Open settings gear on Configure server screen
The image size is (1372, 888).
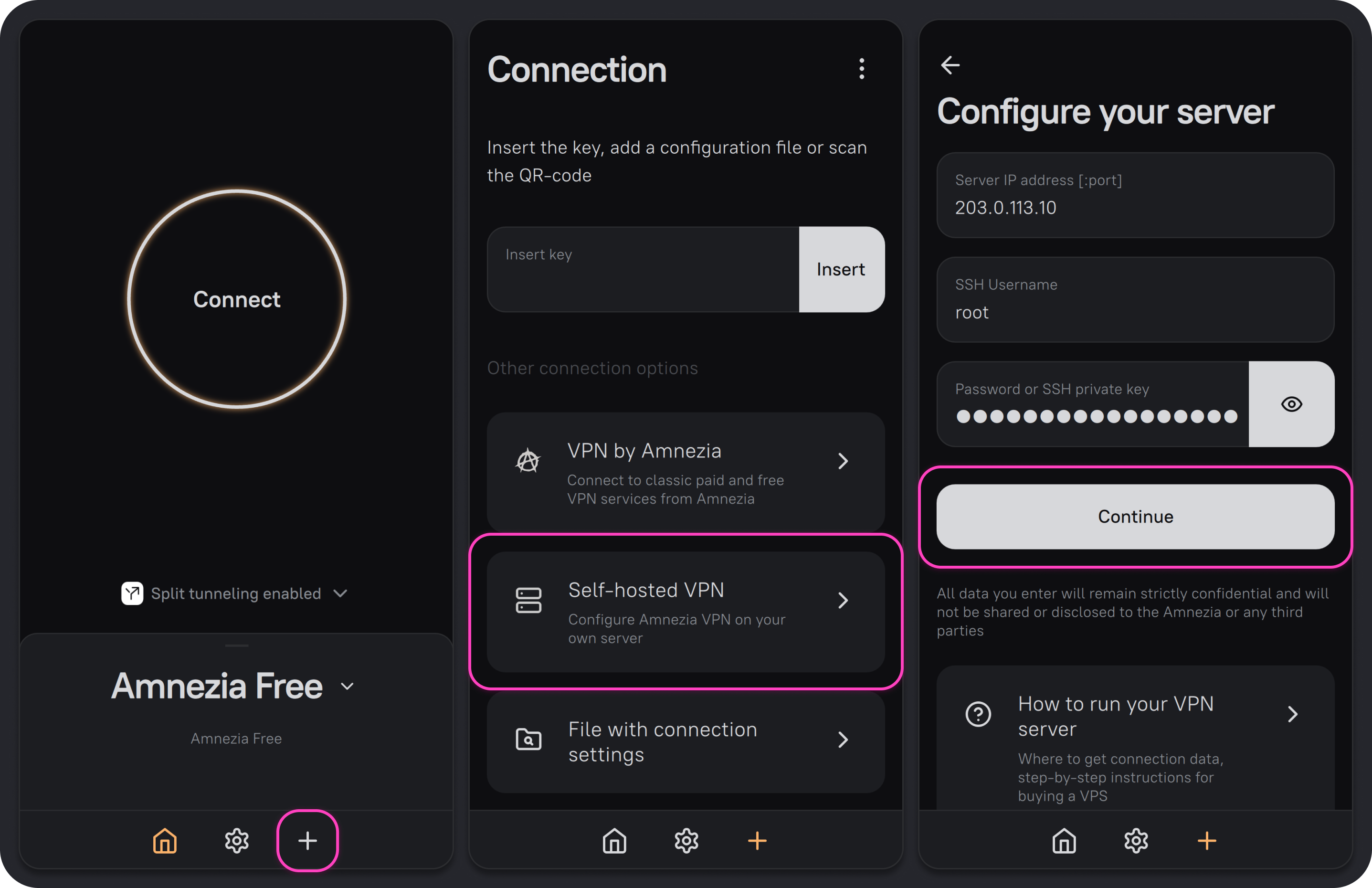[x=1136, y=840]
